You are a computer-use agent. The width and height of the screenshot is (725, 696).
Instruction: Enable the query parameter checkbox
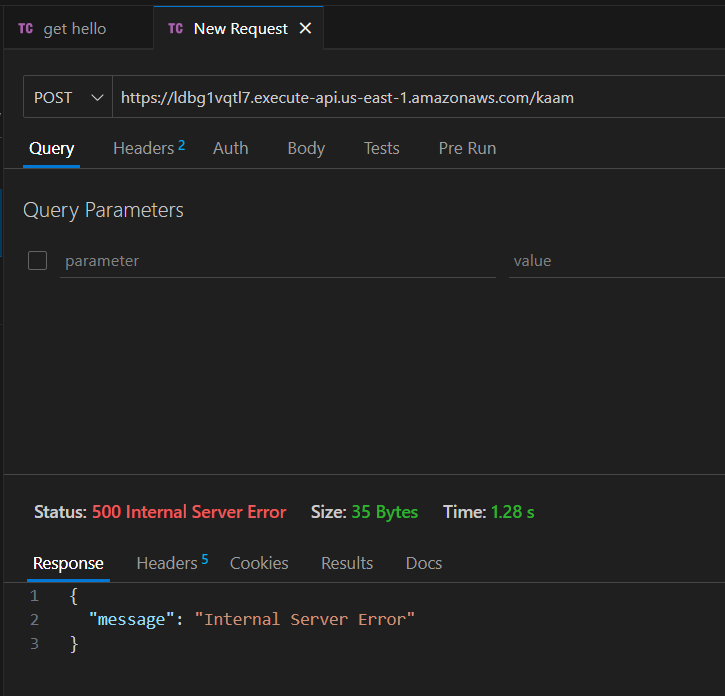pos(37,260)
